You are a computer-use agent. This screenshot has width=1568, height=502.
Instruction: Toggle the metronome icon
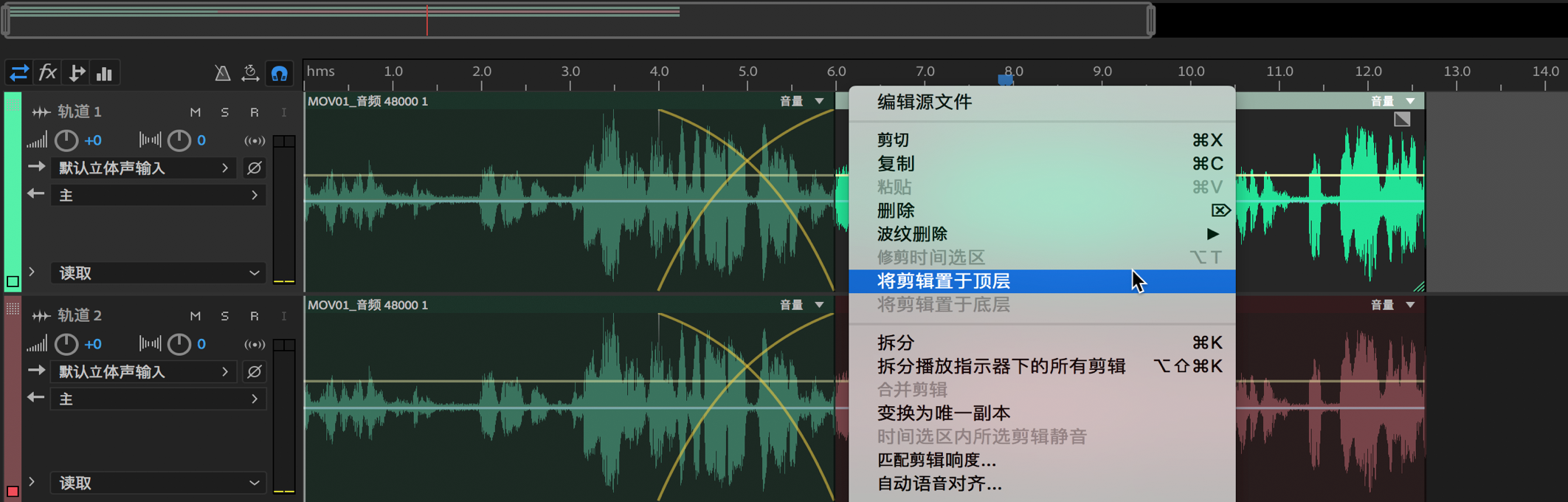(222, 73)
